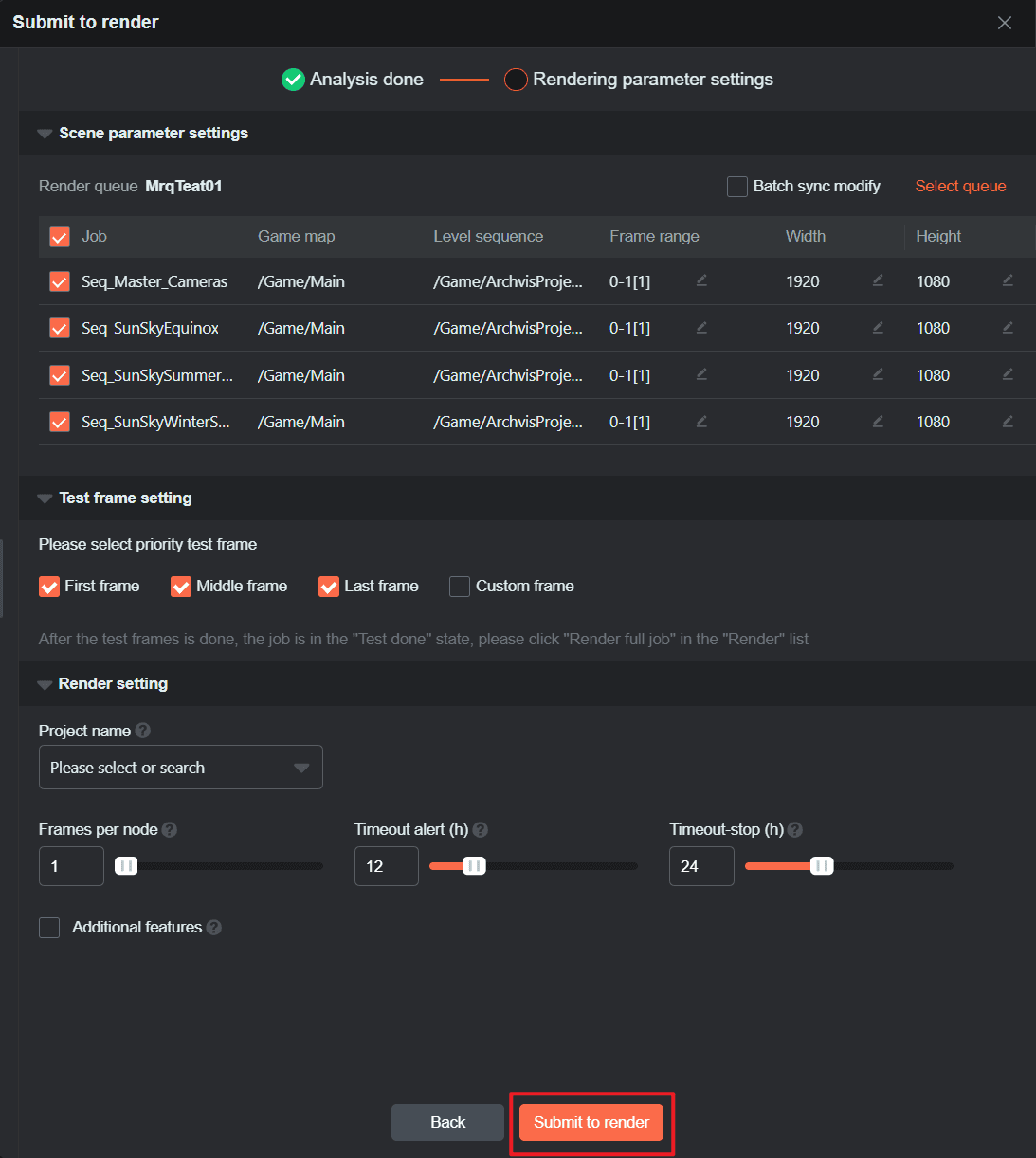Collapse the Render setting section
Viewport: 1036px width, 1158px height.
[x=45, y=684]
